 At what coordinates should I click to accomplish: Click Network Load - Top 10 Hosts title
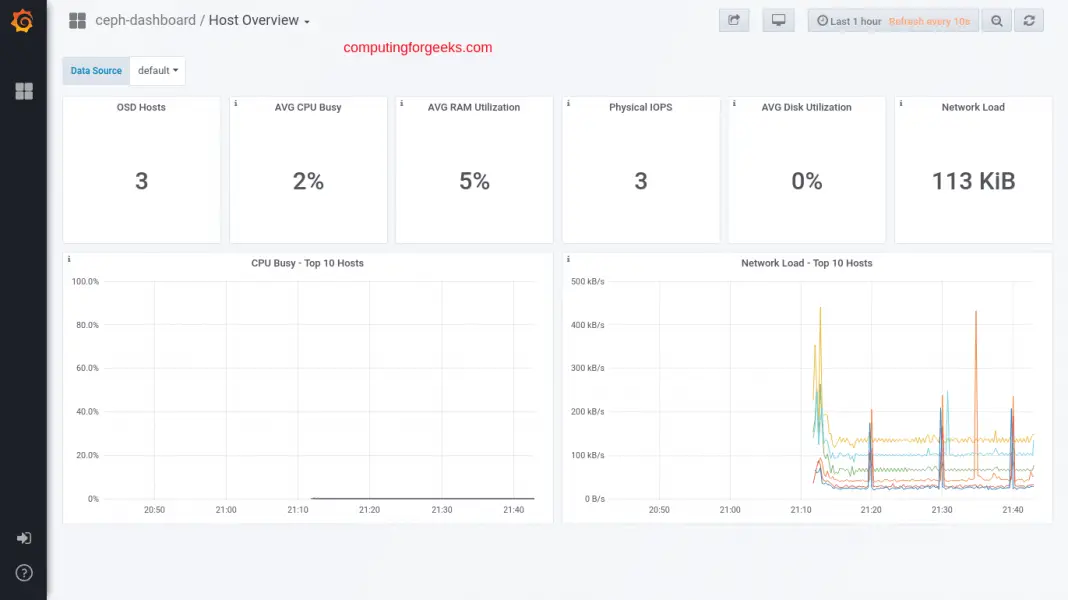(806, 263)
